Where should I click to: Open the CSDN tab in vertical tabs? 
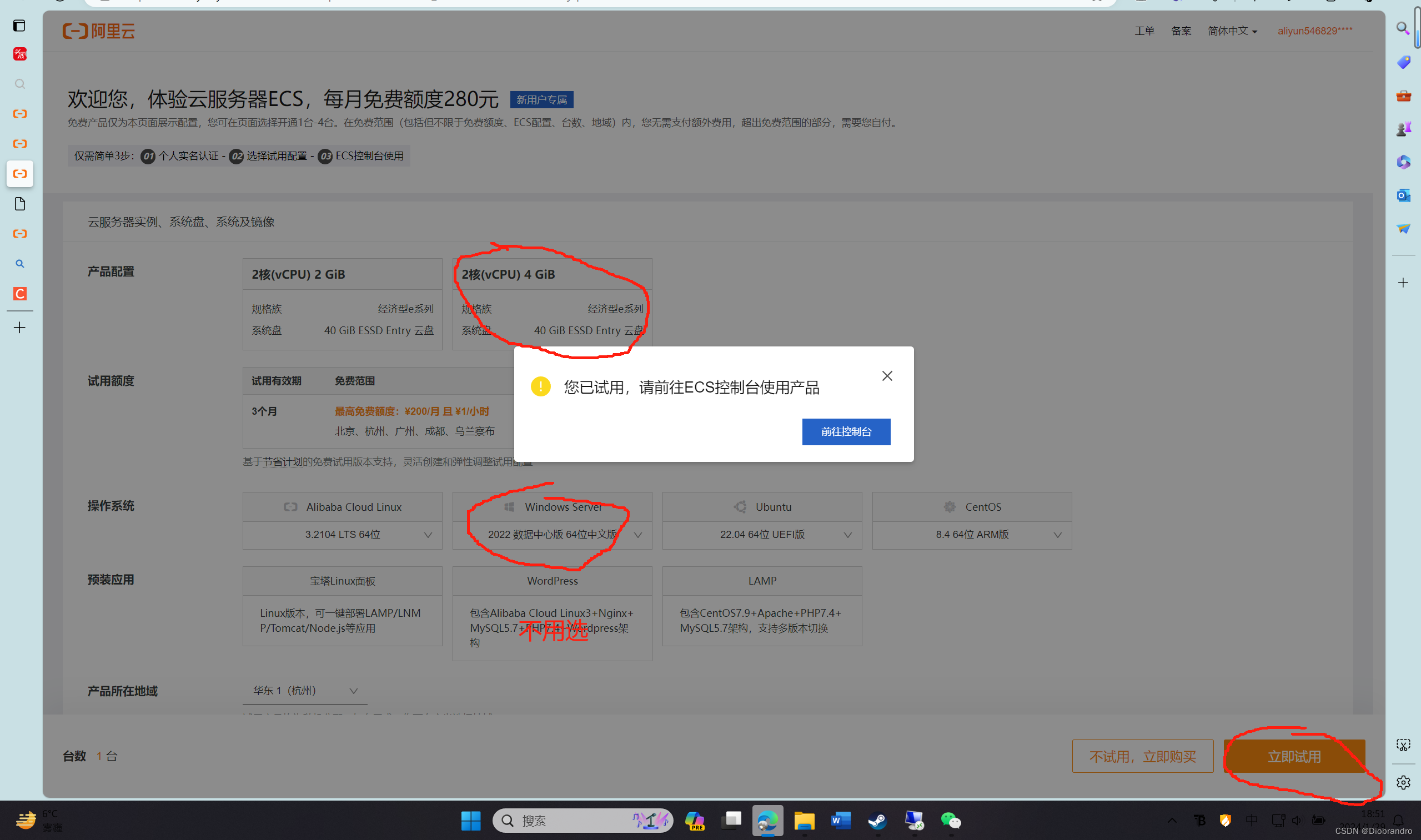(20, 294)
